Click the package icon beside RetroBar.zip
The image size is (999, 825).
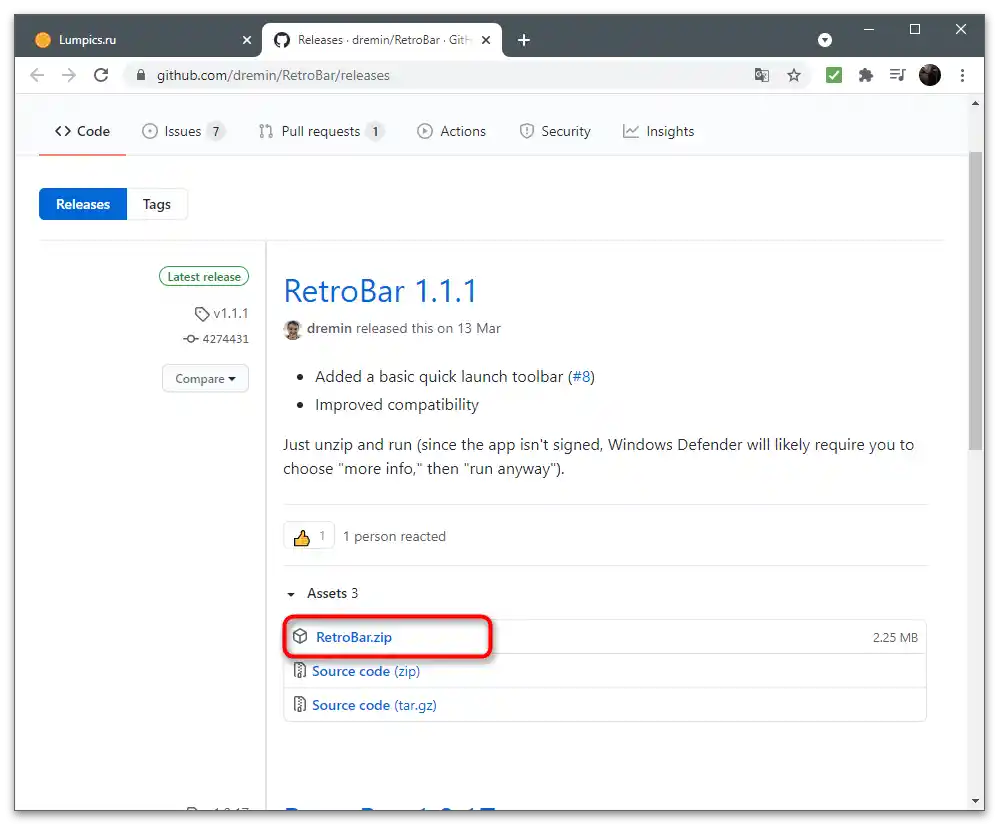pos(300,636)
